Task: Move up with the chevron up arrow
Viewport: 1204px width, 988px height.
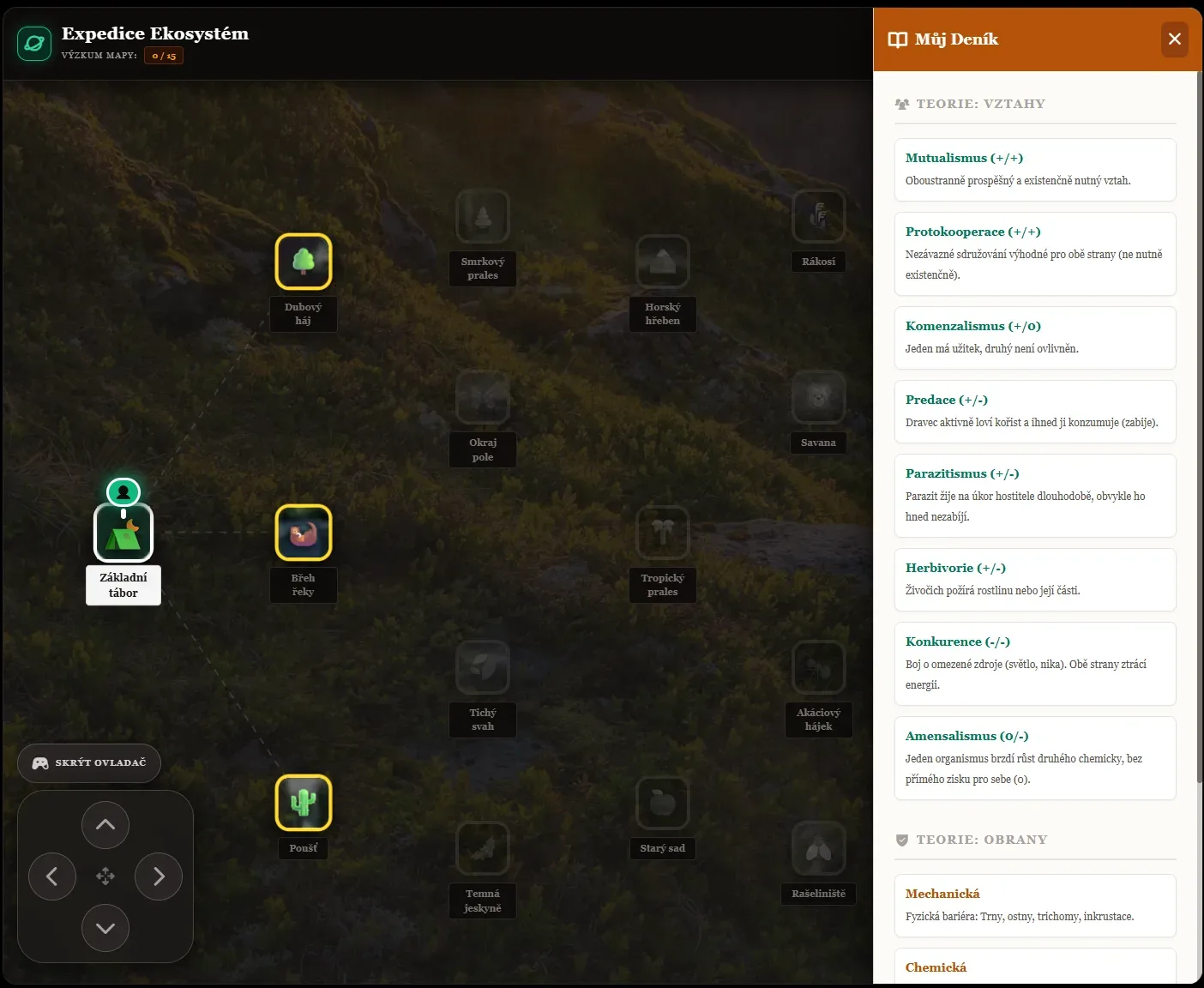Action: [x=105, y=825]
